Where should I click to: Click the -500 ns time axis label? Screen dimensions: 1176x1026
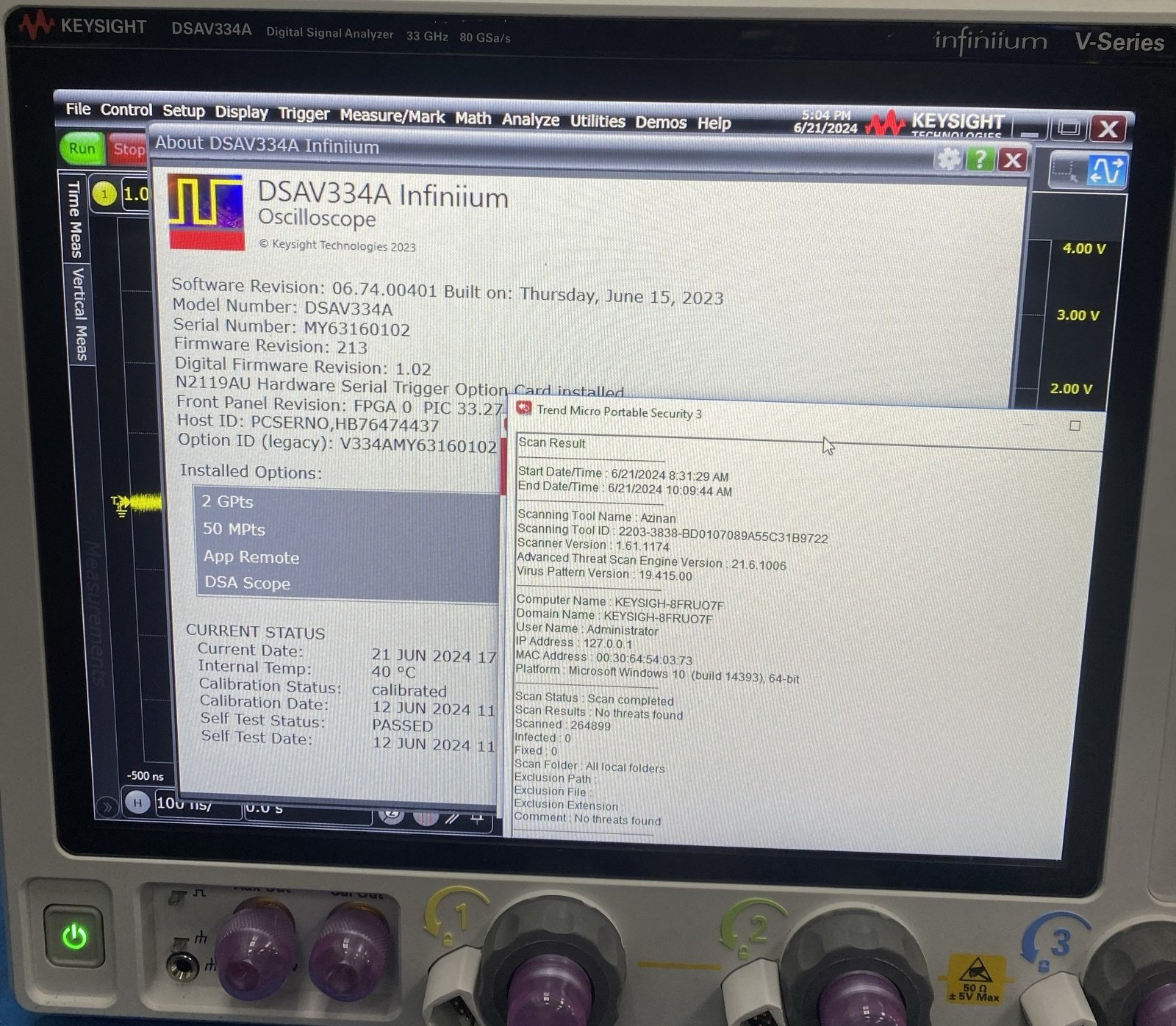146,775
